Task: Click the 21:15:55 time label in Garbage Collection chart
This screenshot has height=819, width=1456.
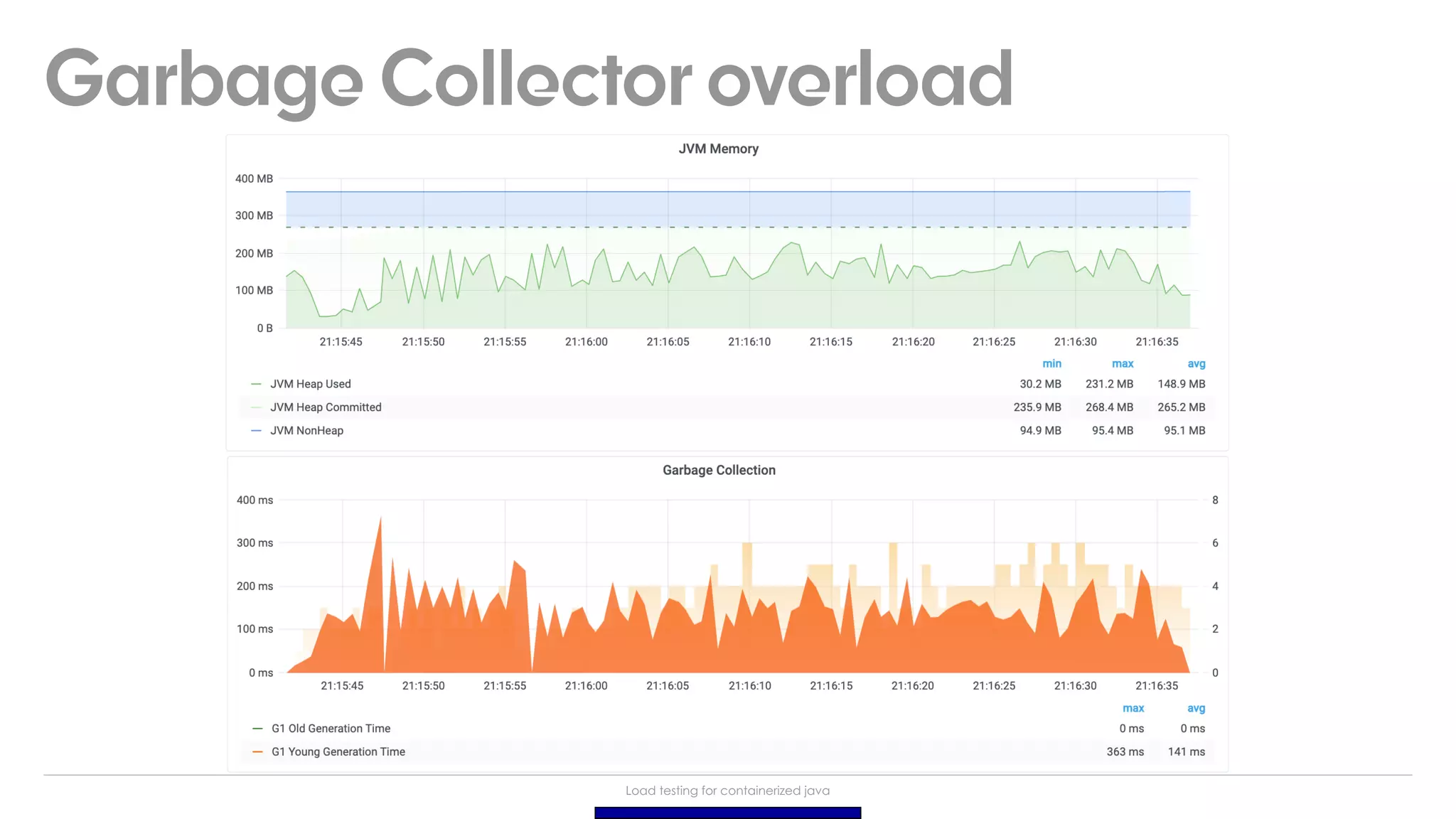Action: pyautogui.click(x=505, y=686)
